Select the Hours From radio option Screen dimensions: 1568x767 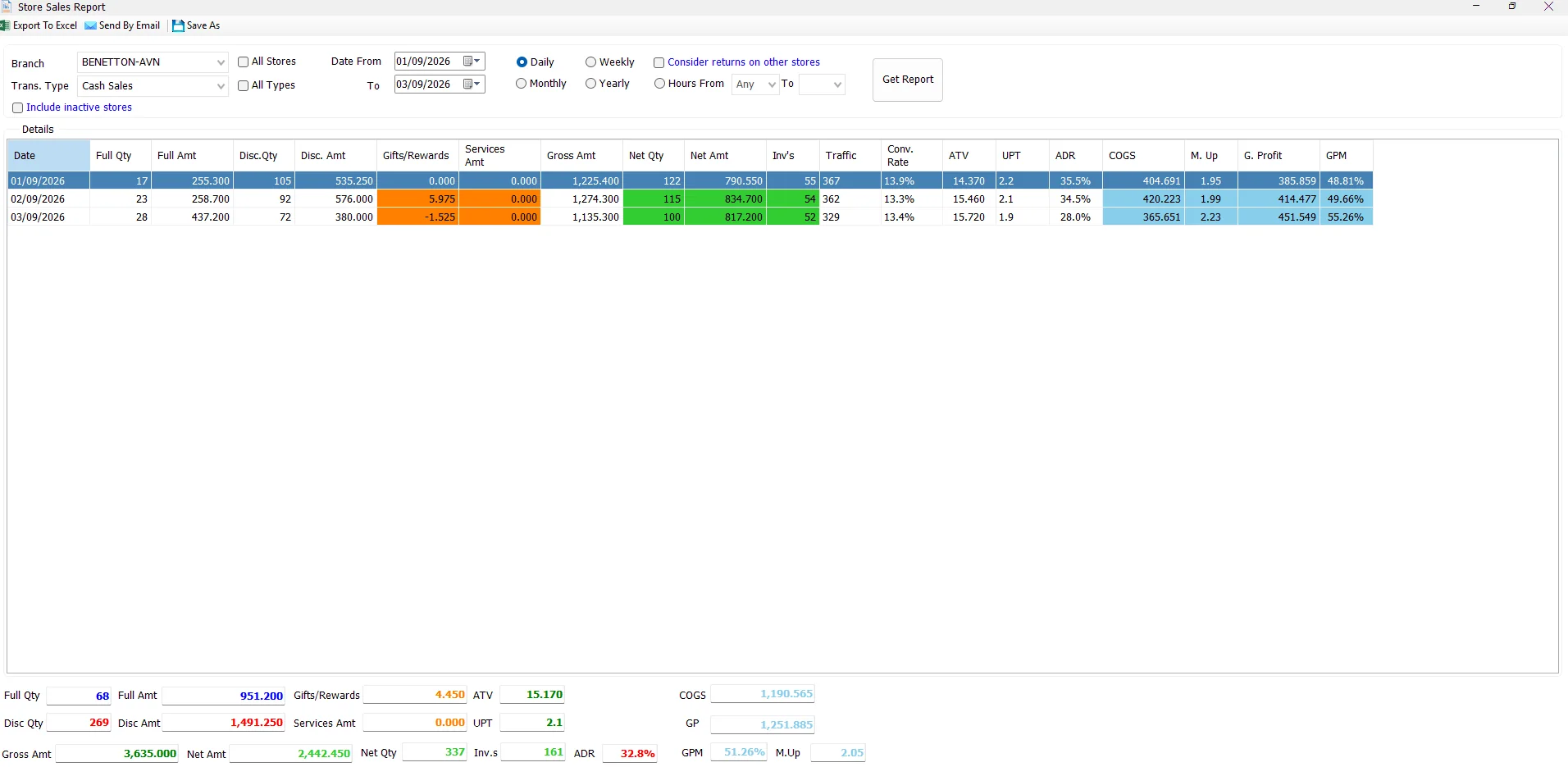(x=659, y=83)
